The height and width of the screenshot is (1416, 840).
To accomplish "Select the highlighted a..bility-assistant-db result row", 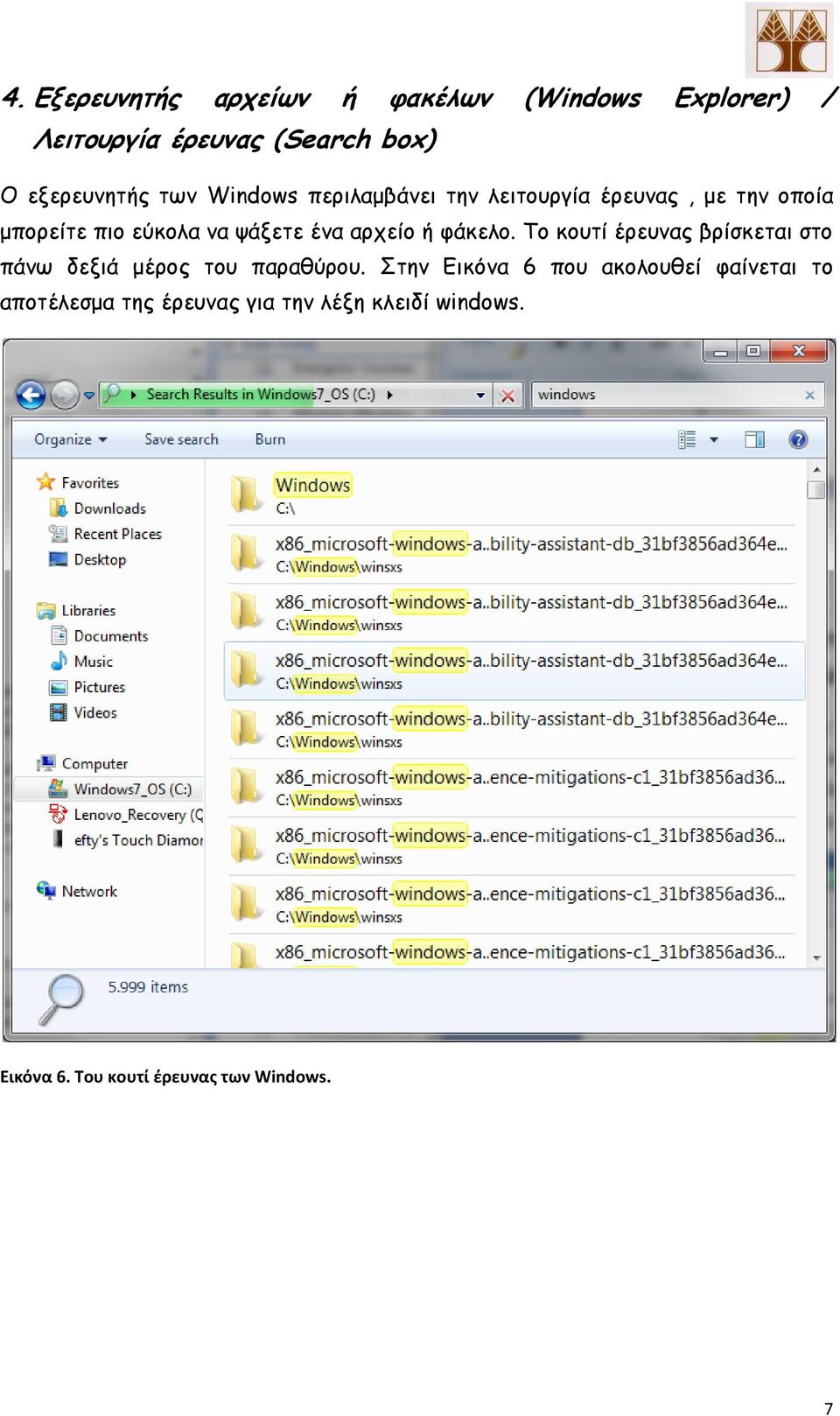I will pyautogui.click(x=514, y=671).
